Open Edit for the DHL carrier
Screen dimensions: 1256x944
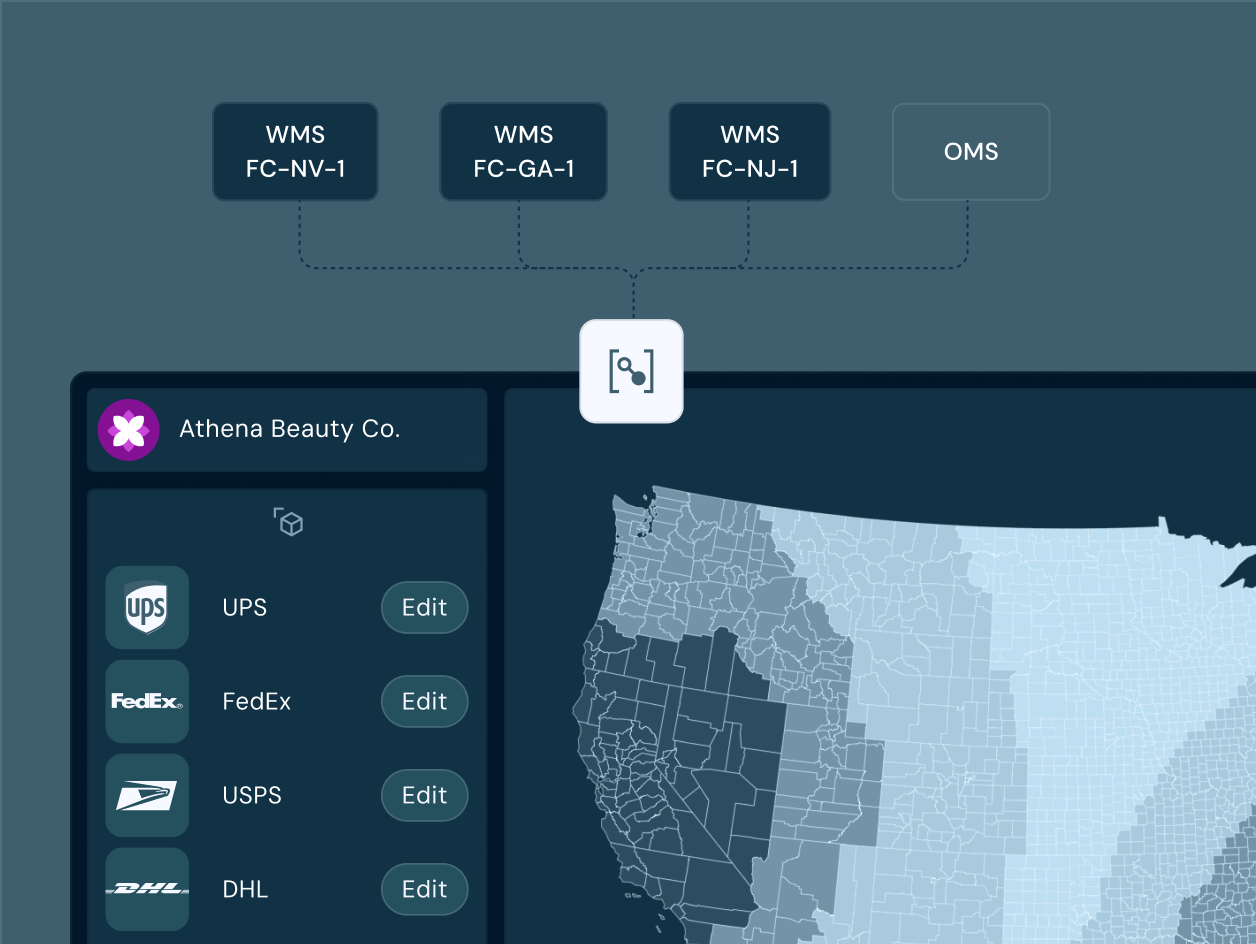[x=425, y=889]
